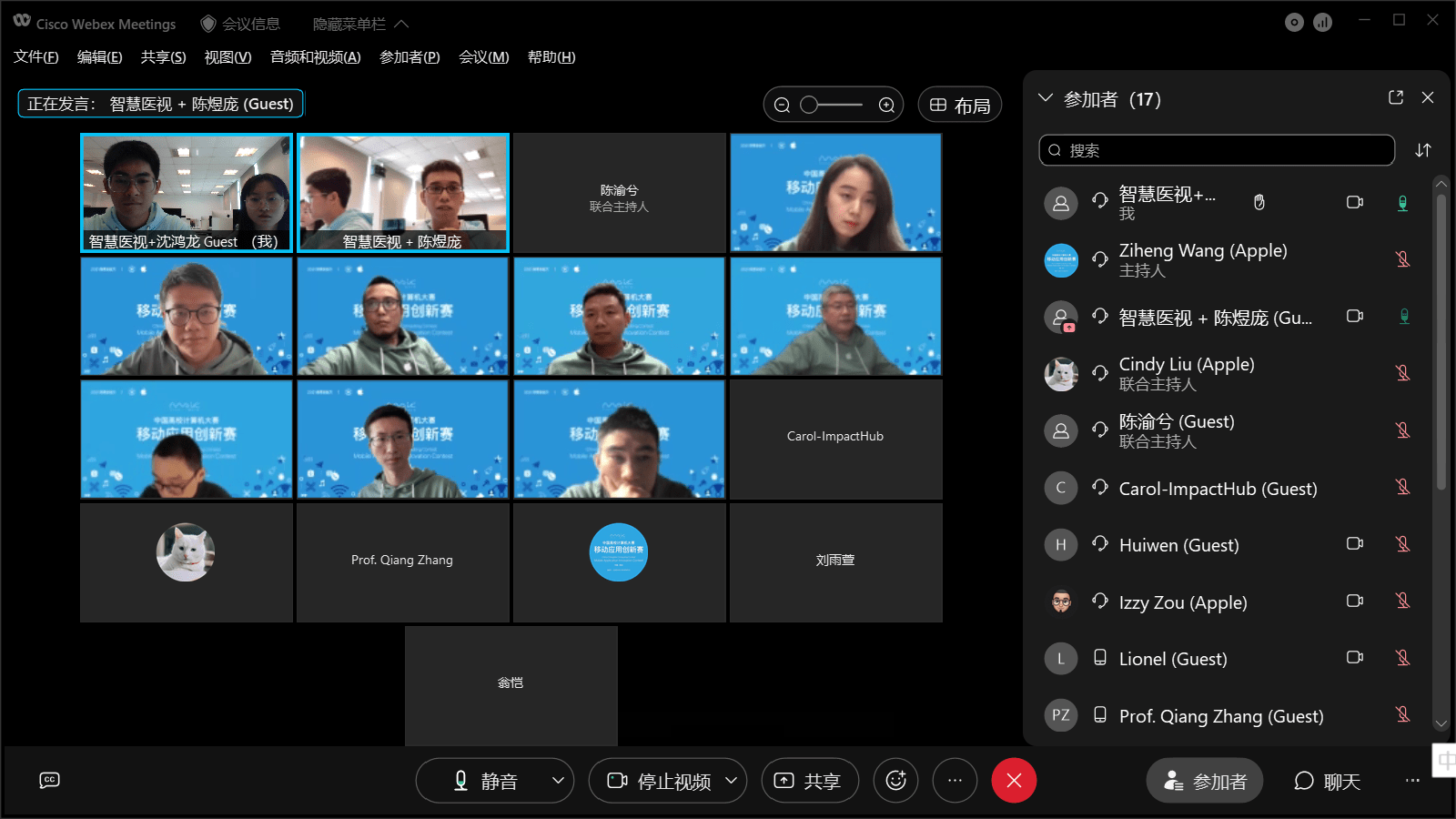
Task: Select Carol-ImpactHub video tile
Action: pos(835,440)
